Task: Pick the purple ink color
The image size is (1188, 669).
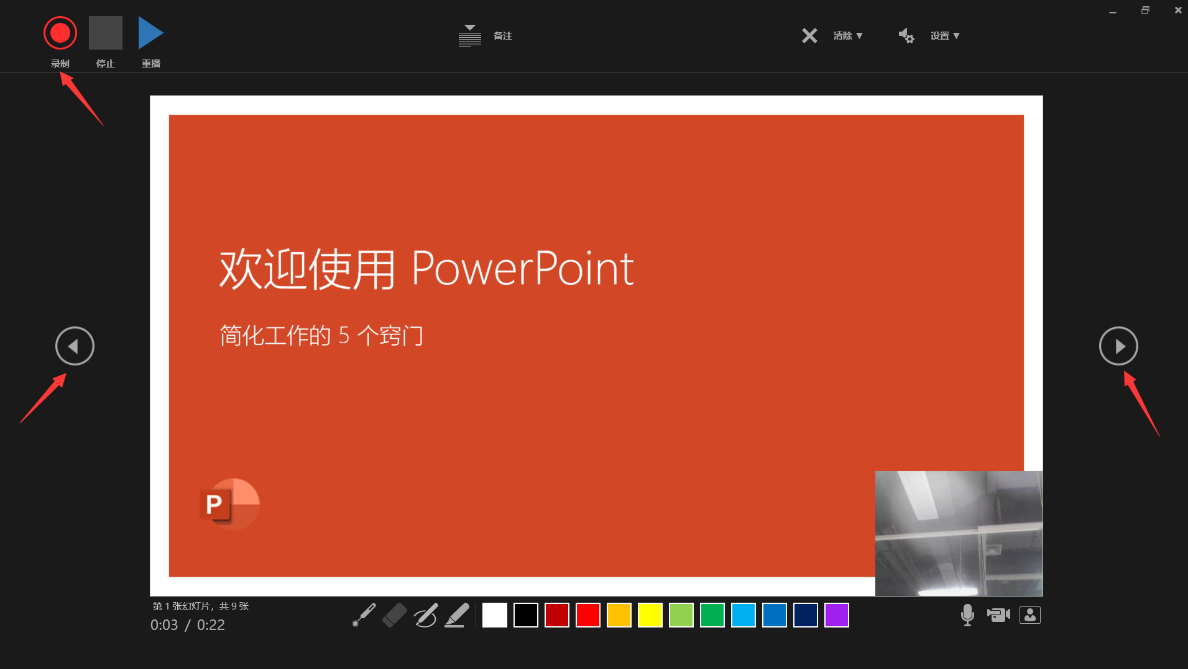Action: coord(836,615)
